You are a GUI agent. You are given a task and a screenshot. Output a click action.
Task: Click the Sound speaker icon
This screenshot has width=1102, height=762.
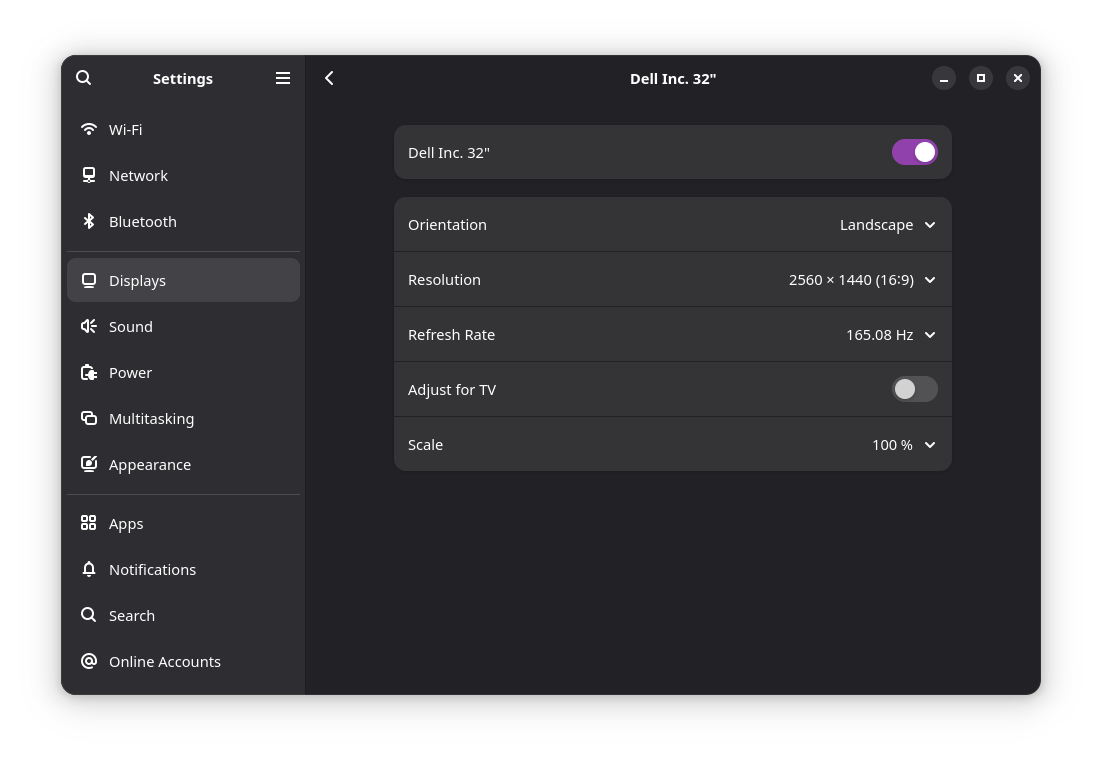(x=89, y=326)
